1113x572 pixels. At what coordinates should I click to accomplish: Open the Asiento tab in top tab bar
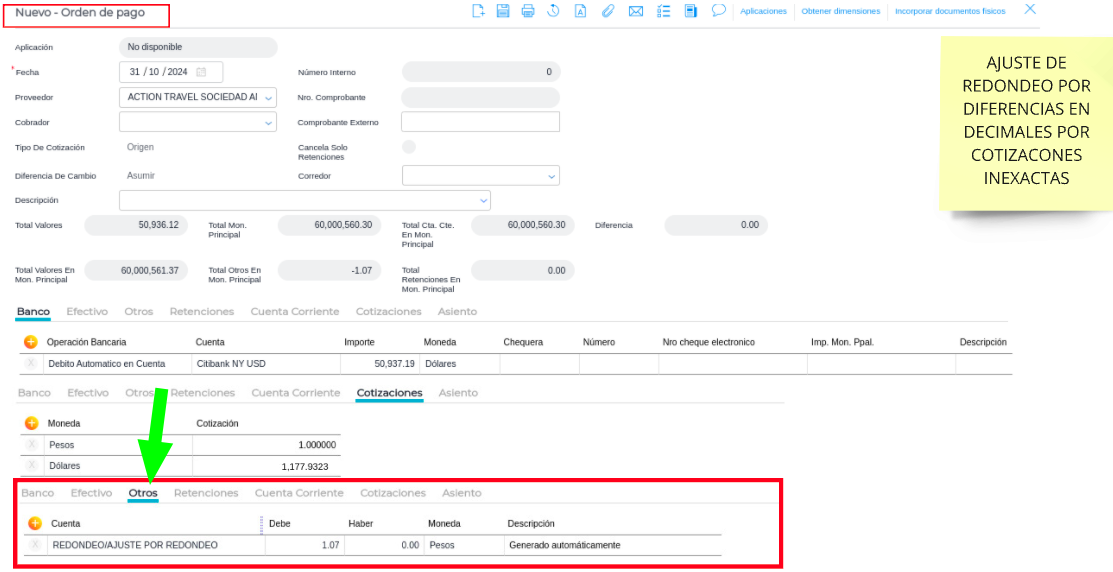(x=459, y=312)
